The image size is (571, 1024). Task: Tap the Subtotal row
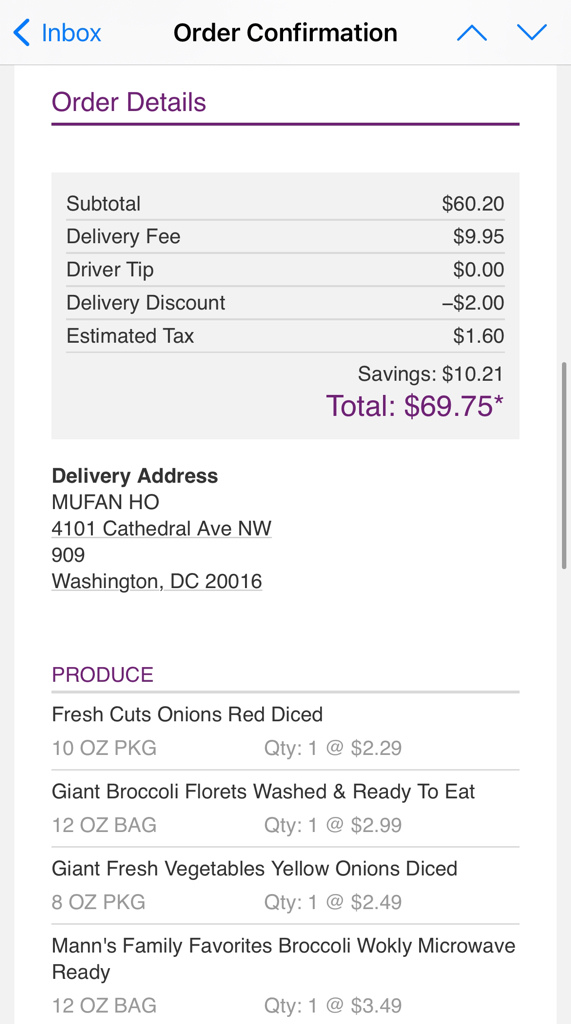[x=286, y=204]
